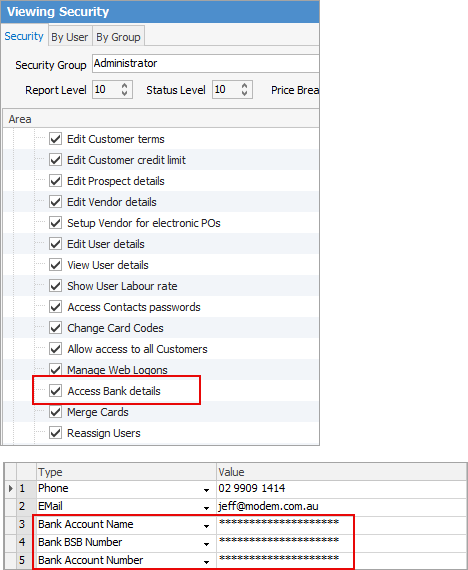Toggle Allow access to all Customers checkbox
The image size is (468, 570).
point(55,349)
